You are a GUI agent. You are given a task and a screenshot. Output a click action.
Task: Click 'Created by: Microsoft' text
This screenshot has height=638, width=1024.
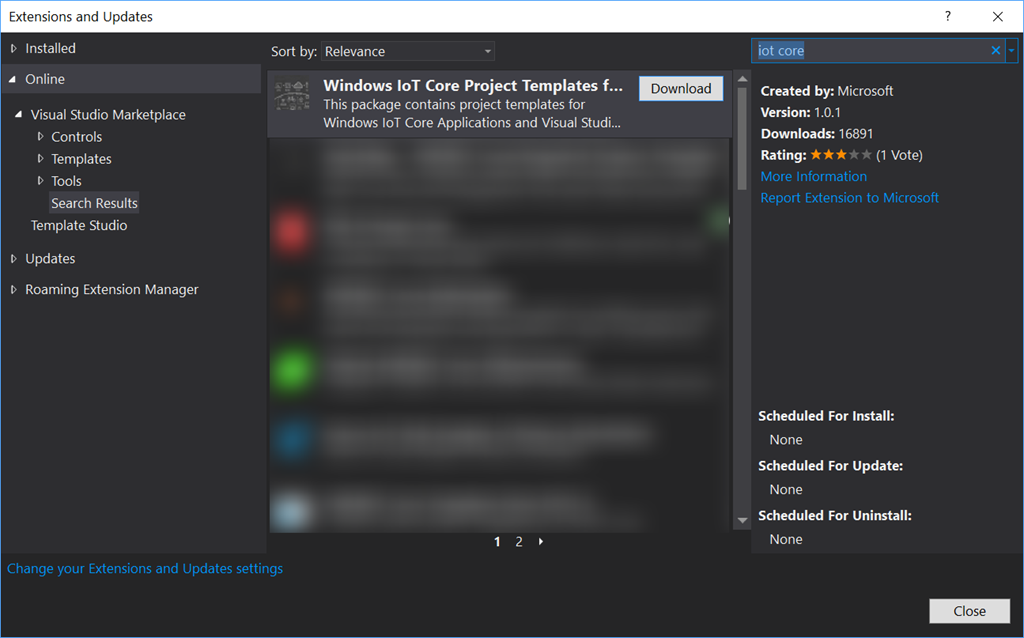click(827, 91)
